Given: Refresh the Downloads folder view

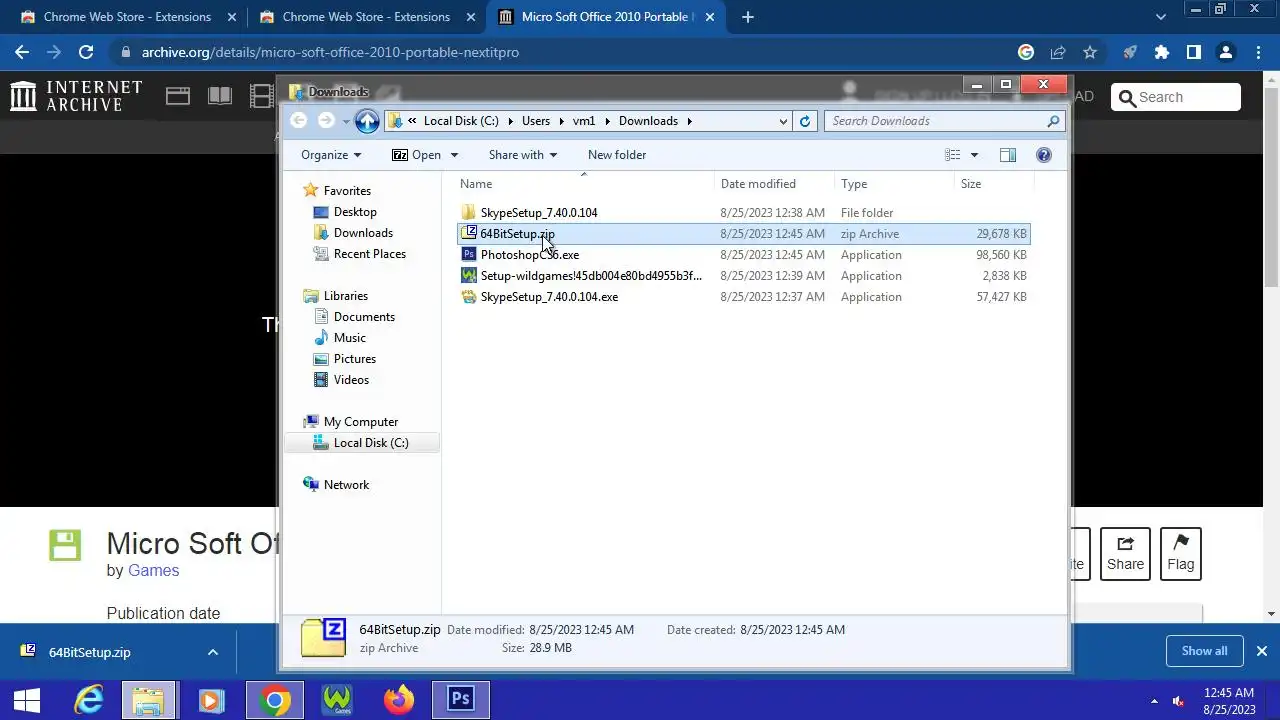Looking at the screenshot, I should point(805,121).
